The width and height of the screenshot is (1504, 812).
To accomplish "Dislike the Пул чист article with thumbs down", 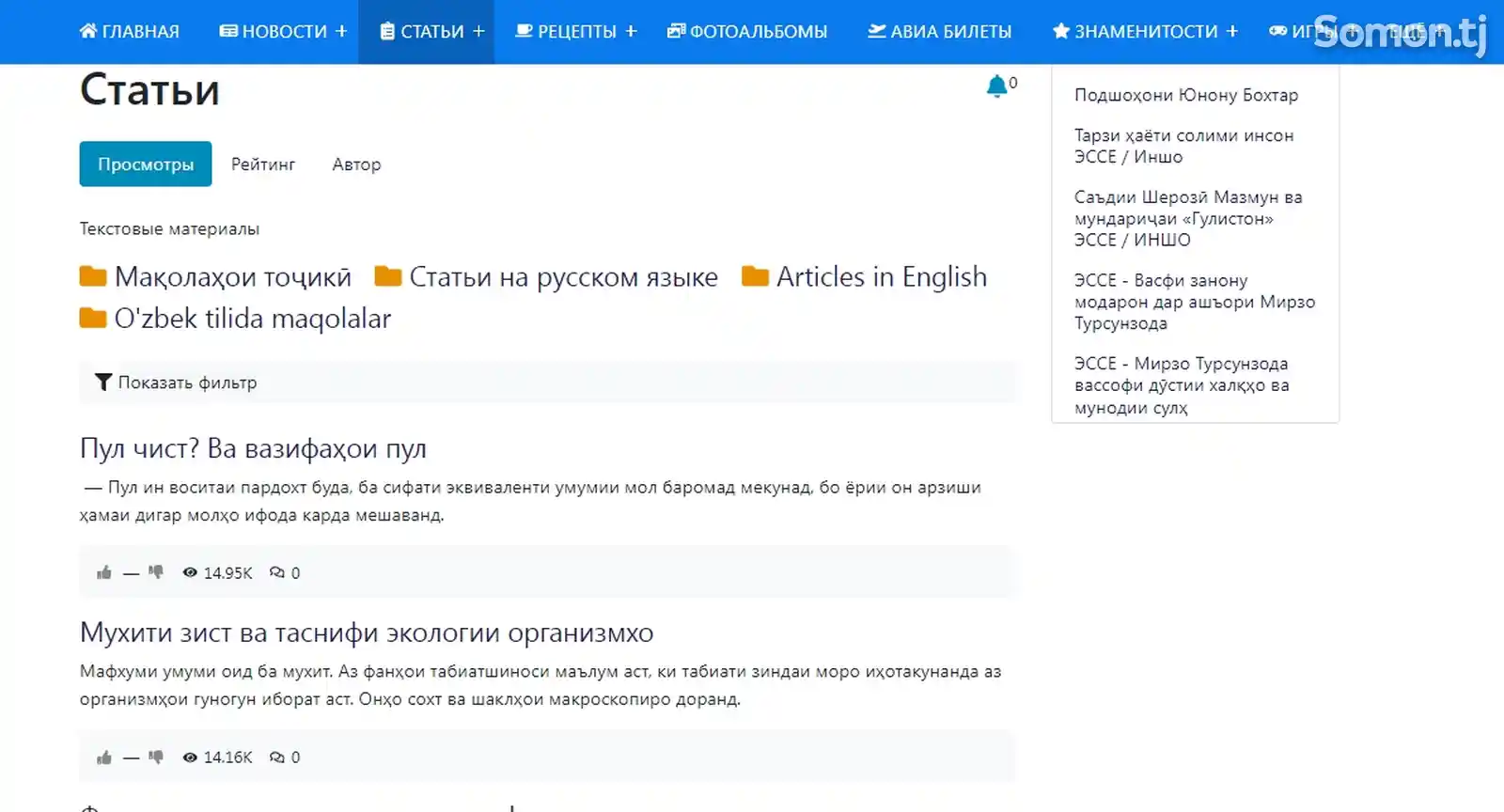I will click(x=156, y=572).
